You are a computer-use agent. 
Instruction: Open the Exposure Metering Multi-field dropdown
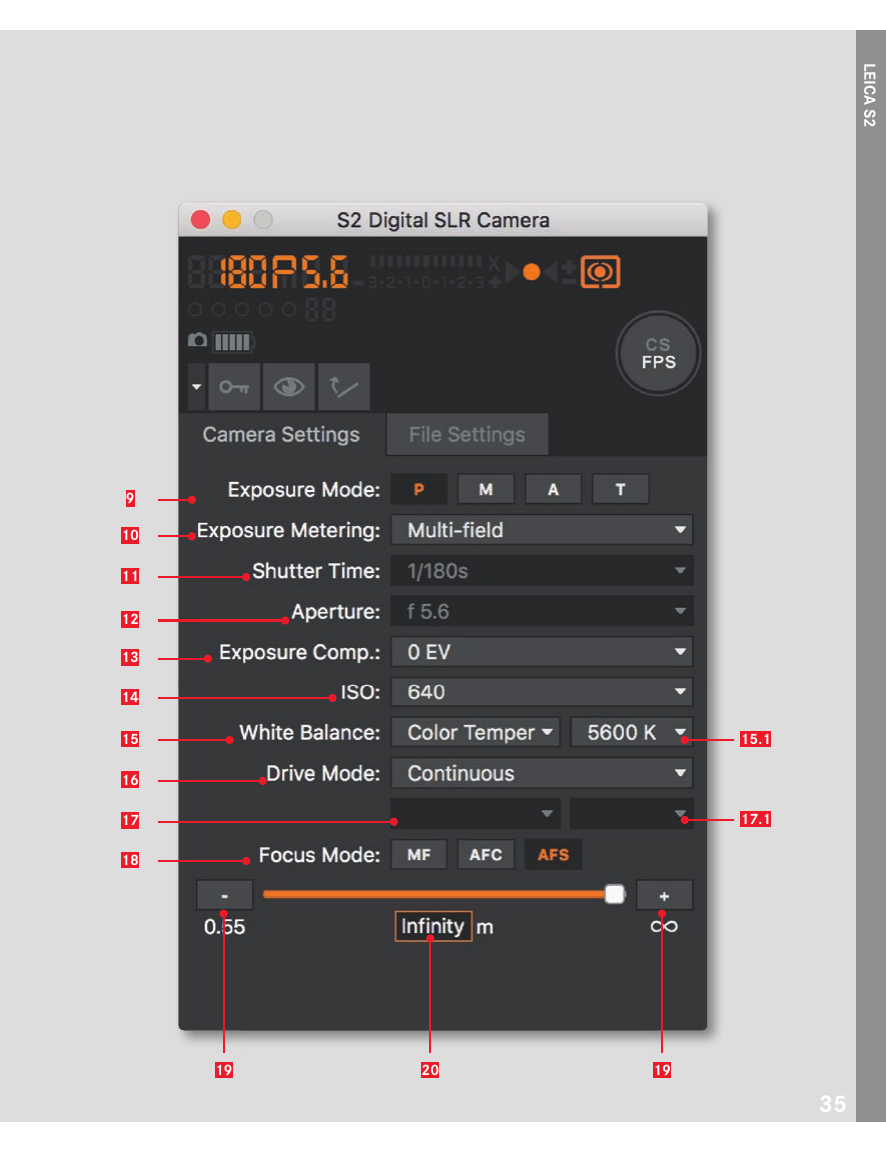[x=541, y=530]
